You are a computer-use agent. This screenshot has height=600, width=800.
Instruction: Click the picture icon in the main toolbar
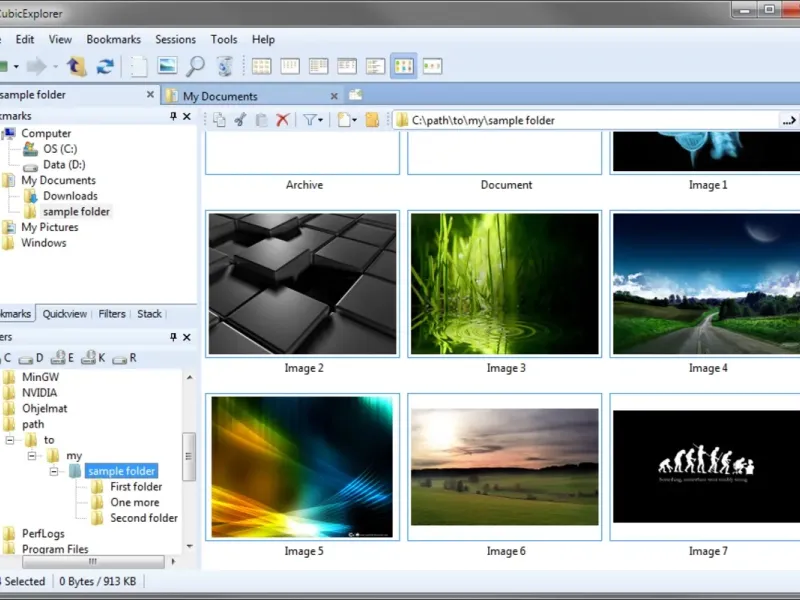[x=167, y=67]
